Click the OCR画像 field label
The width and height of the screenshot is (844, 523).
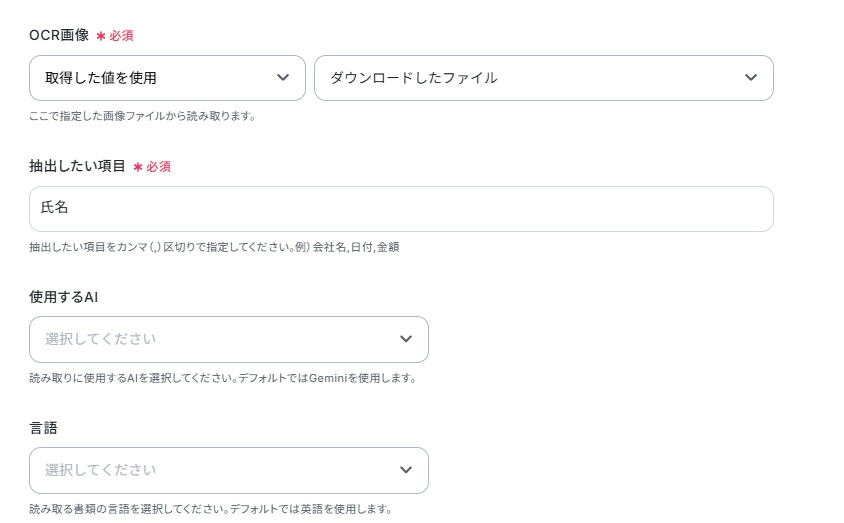click(58, 36)
